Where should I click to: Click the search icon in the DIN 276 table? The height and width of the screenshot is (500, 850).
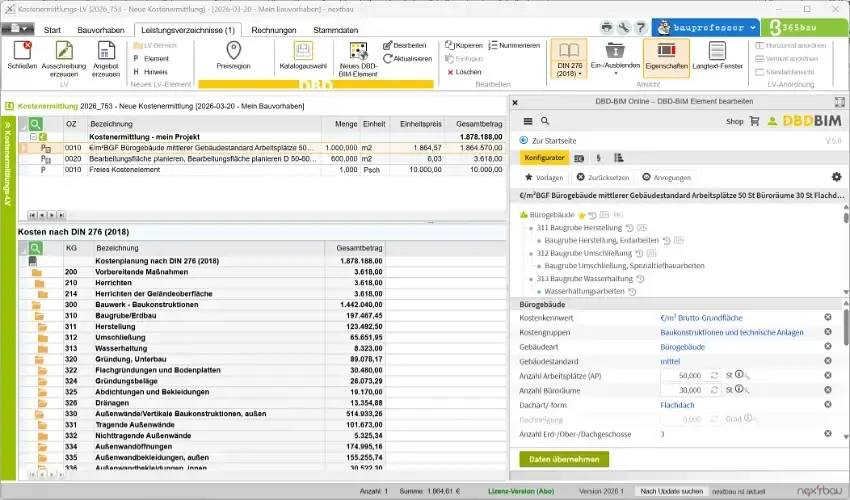[35, 248]
